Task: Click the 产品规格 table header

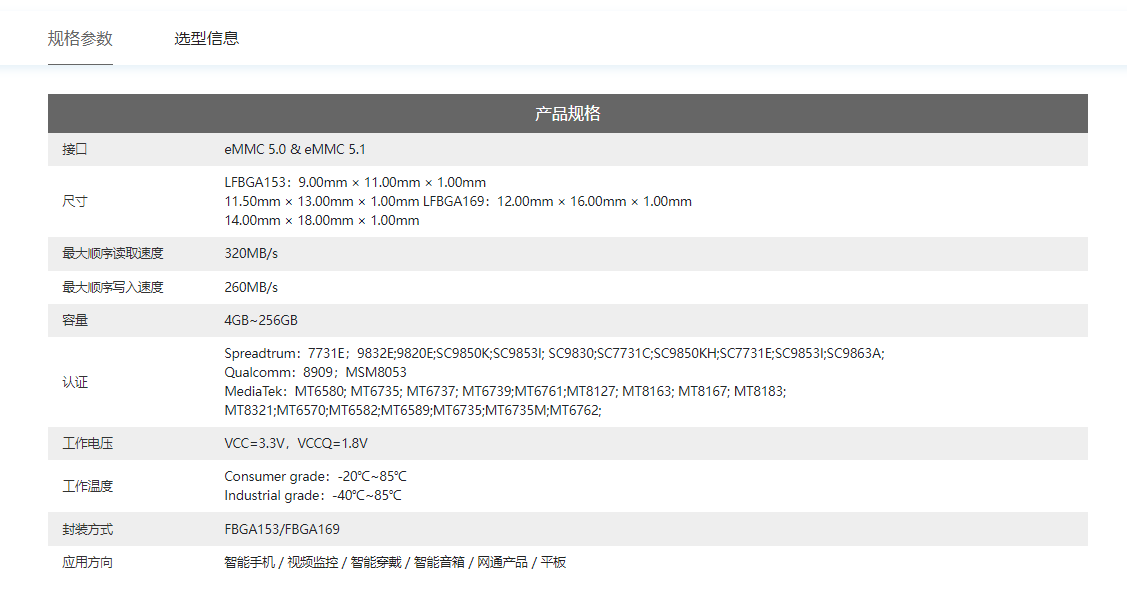Action: point(568,114)
